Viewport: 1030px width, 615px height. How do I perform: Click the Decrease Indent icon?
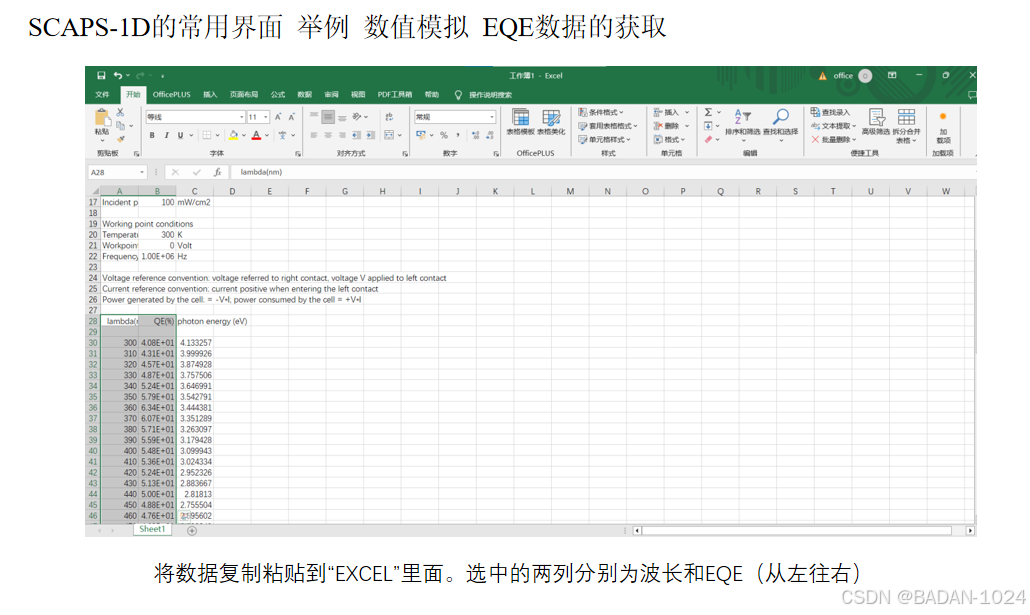coord(356,135)
